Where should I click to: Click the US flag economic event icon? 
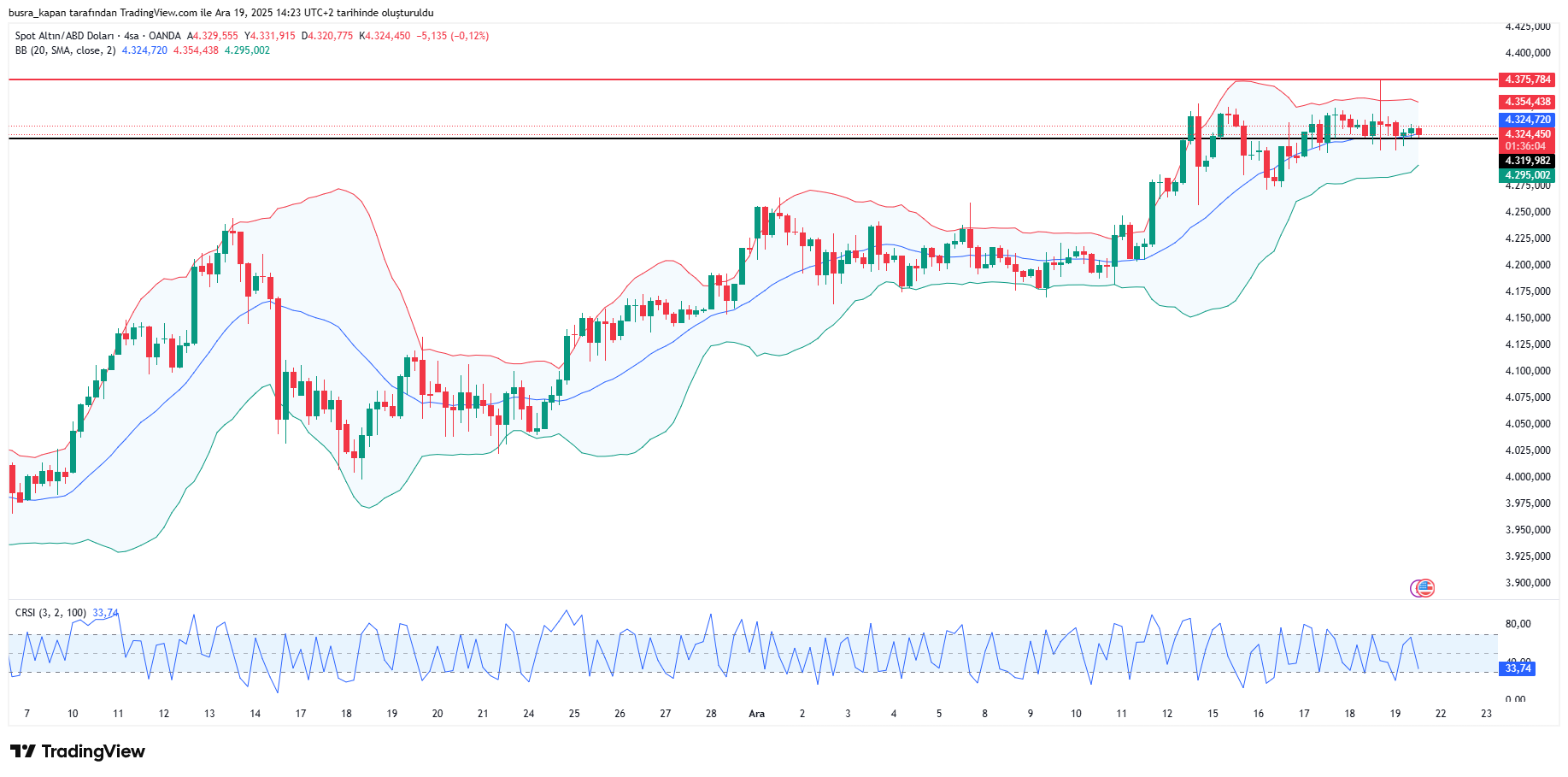1424,587
